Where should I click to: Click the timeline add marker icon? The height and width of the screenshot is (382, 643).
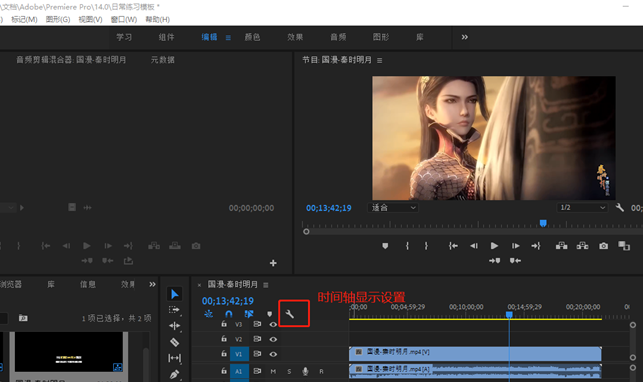[269, 314]
